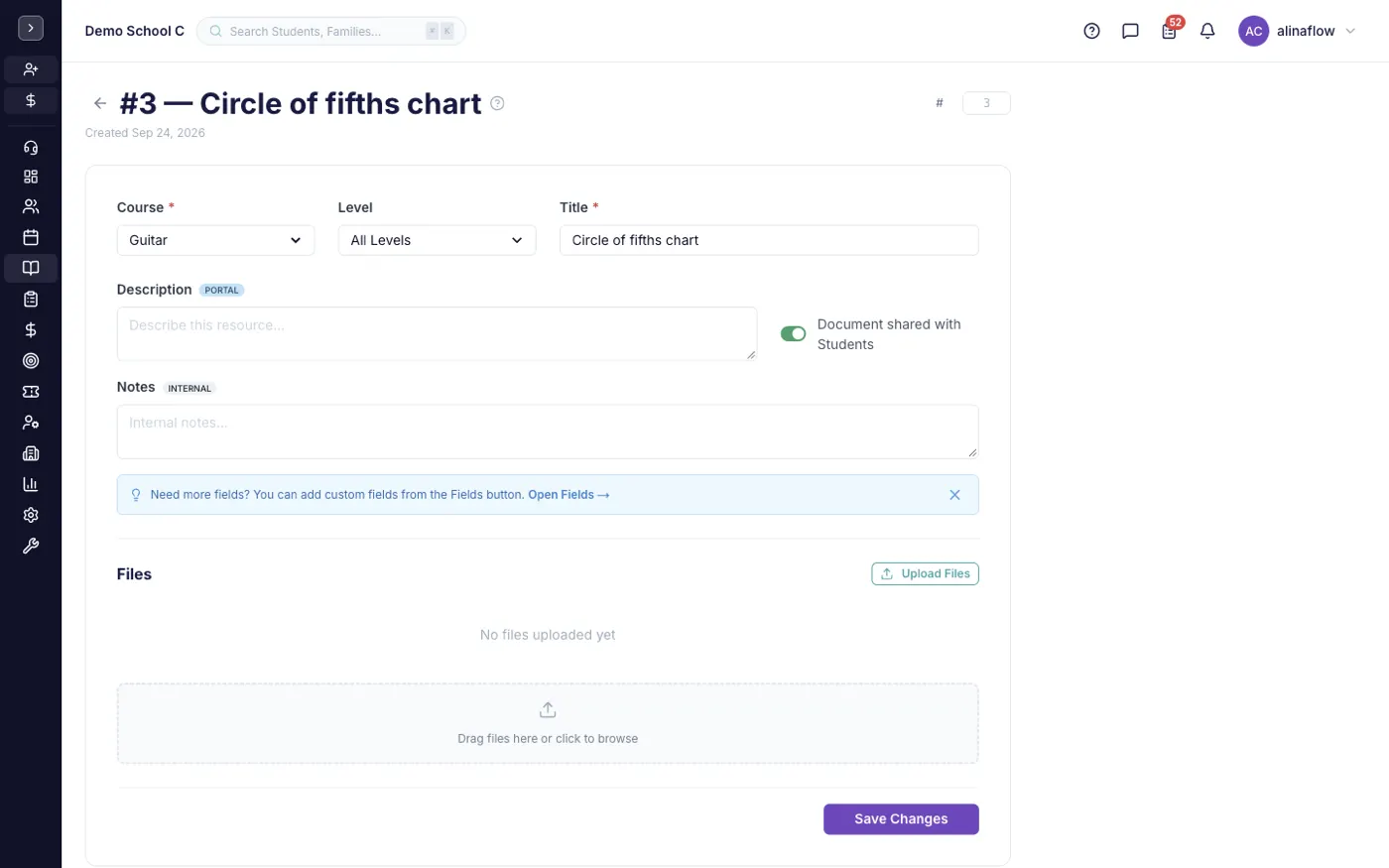The width and height of the screenshot is (1389, 868).
Task: Click the drag files here drop zone
Action: click(548, 723)
